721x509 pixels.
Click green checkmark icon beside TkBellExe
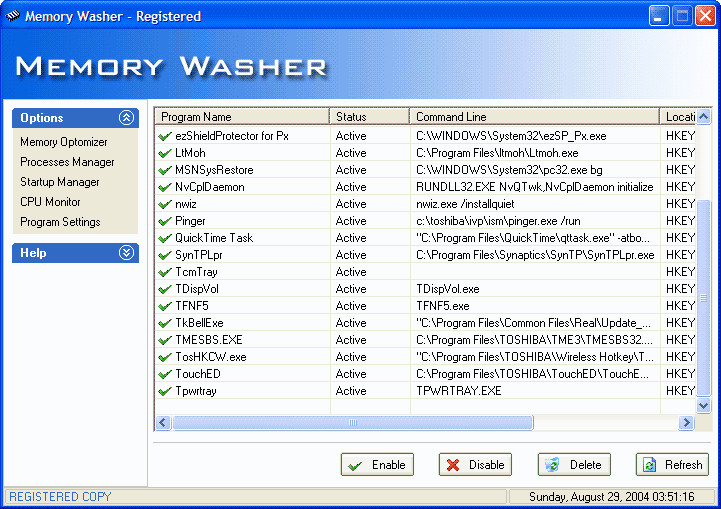click(x=165, y=324)
